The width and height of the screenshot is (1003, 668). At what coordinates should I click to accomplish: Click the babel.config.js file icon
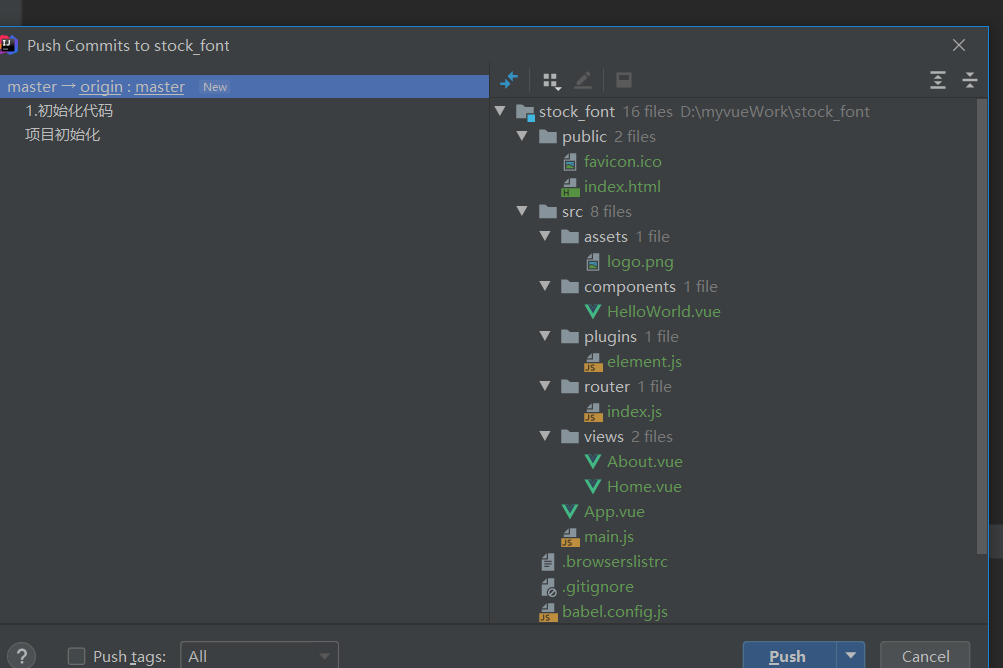coord(548,612)
